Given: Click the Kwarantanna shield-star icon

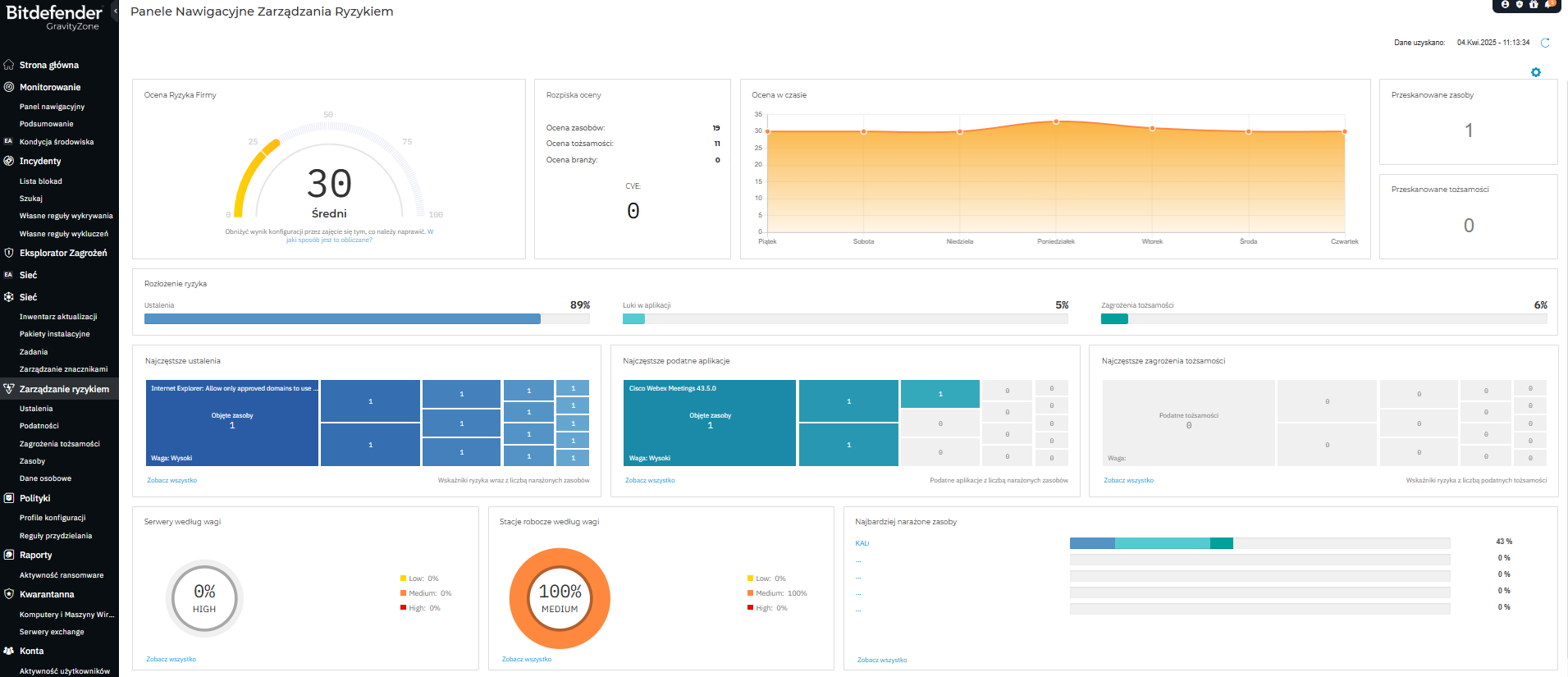Looking at the screenshot, I should (x=9, y=594).
